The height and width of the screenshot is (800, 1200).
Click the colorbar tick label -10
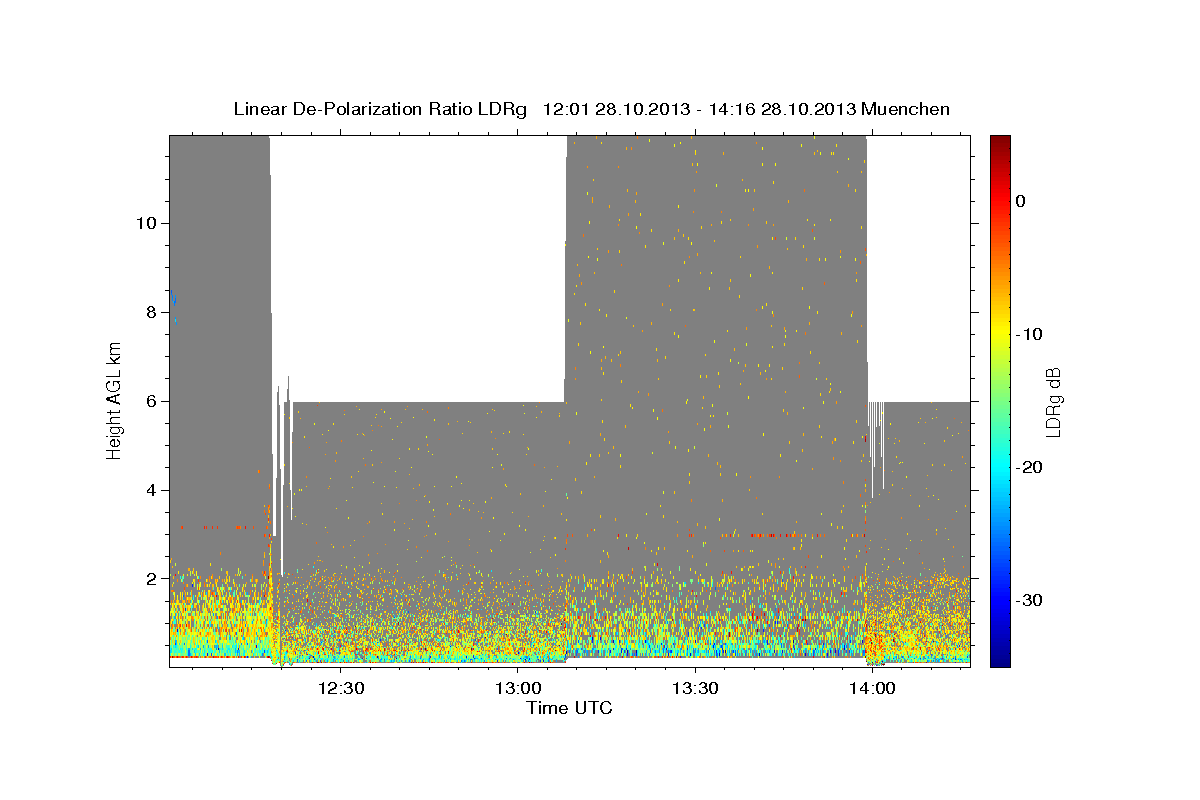pos(1028,334)
